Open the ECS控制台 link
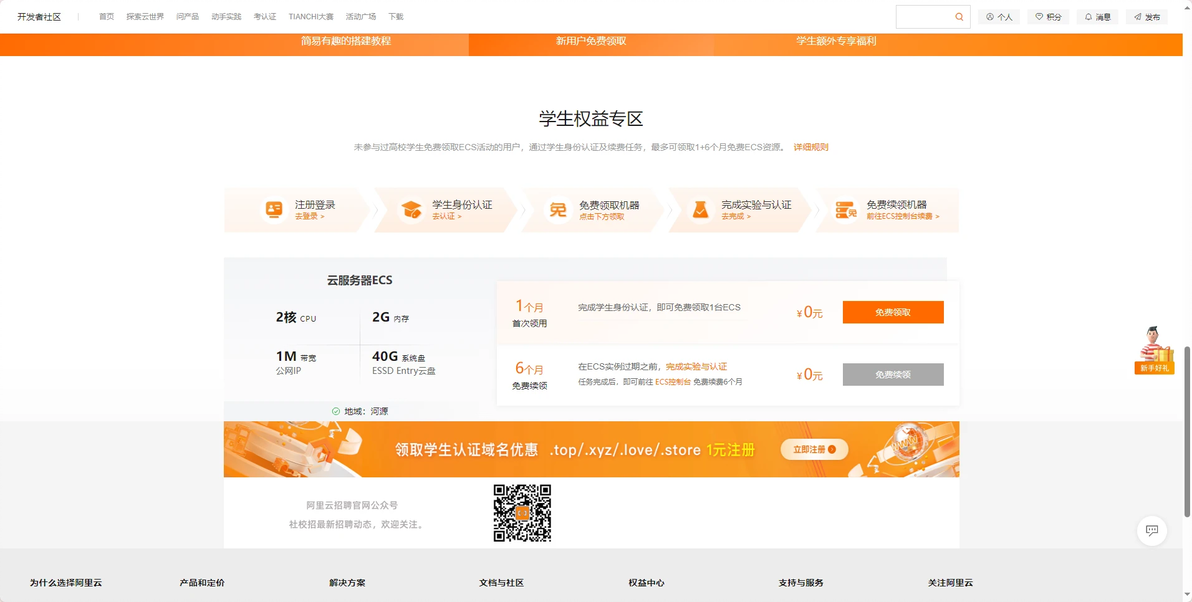Image resolution: width=1192 pixels, height=602 pixels. (x=673, y=382)
